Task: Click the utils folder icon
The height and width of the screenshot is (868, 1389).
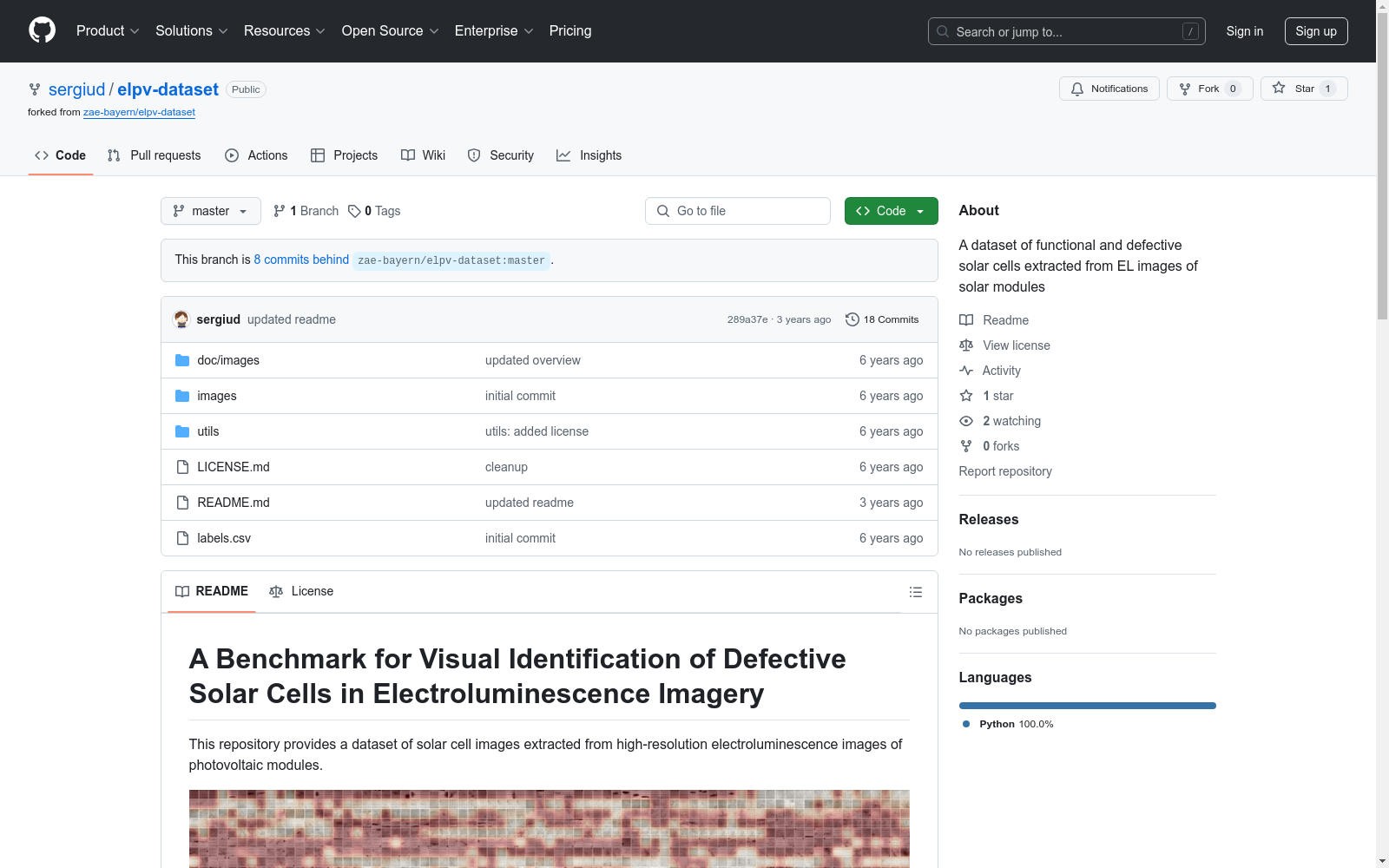Action: (x=182, y=431)
